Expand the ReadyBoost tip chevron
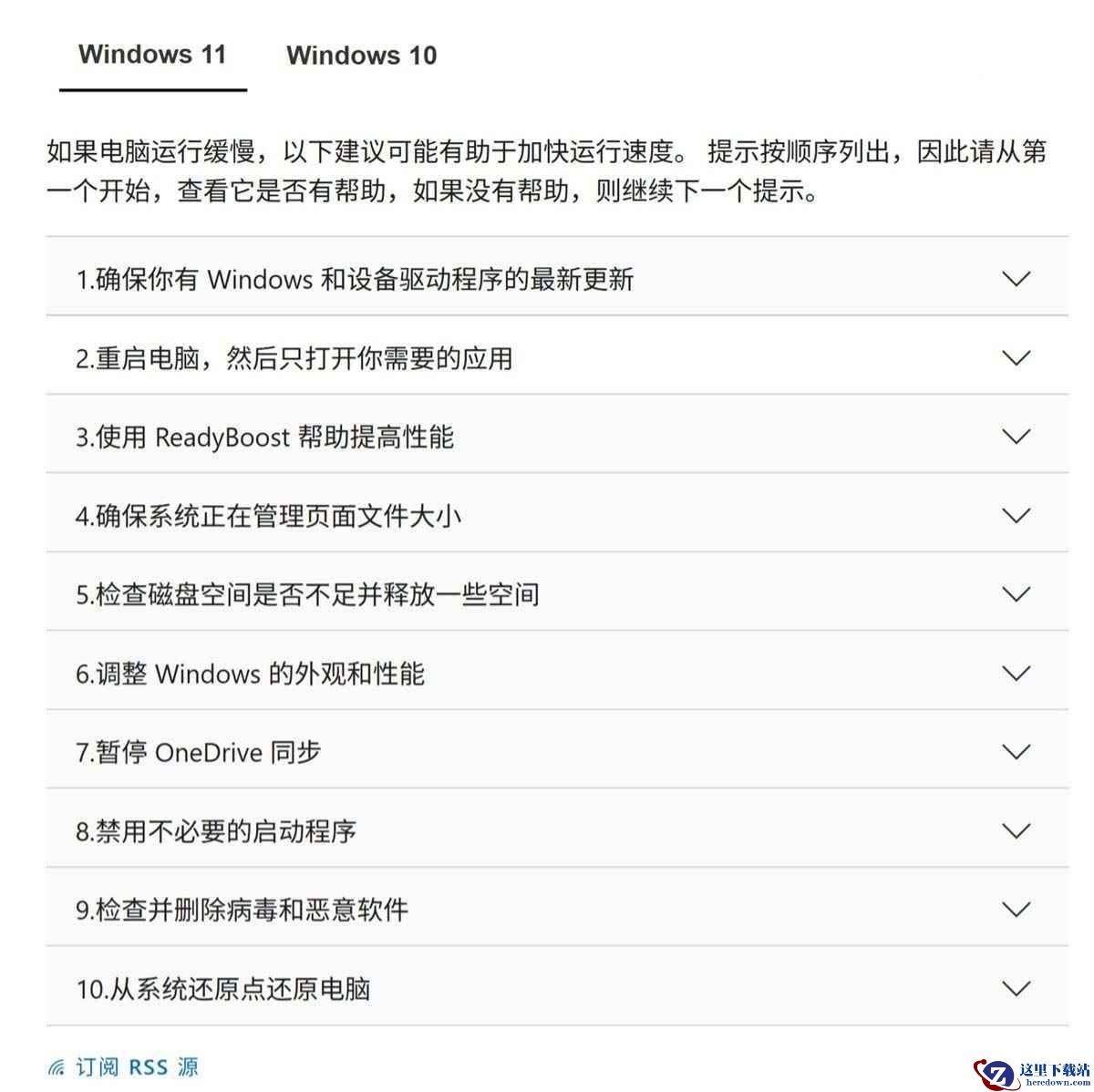The width and height of the screenshot is (1094, 1092). coord(1016,436)
